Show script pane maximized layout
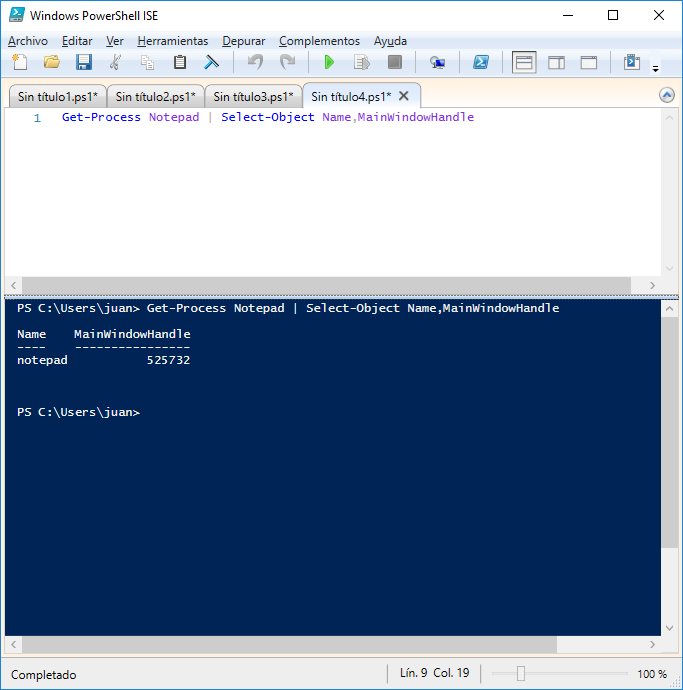Screen dimensions: 683x690 point(589,62)
